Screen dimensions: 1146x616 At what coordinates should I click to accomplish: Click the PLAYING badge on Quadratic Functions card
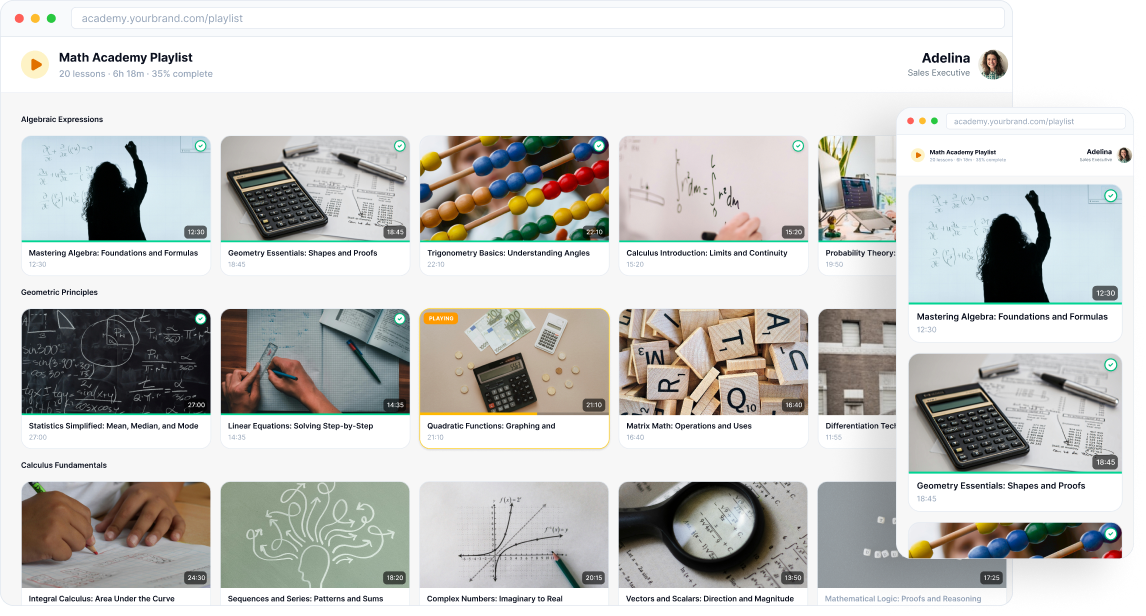coord(441,319)
